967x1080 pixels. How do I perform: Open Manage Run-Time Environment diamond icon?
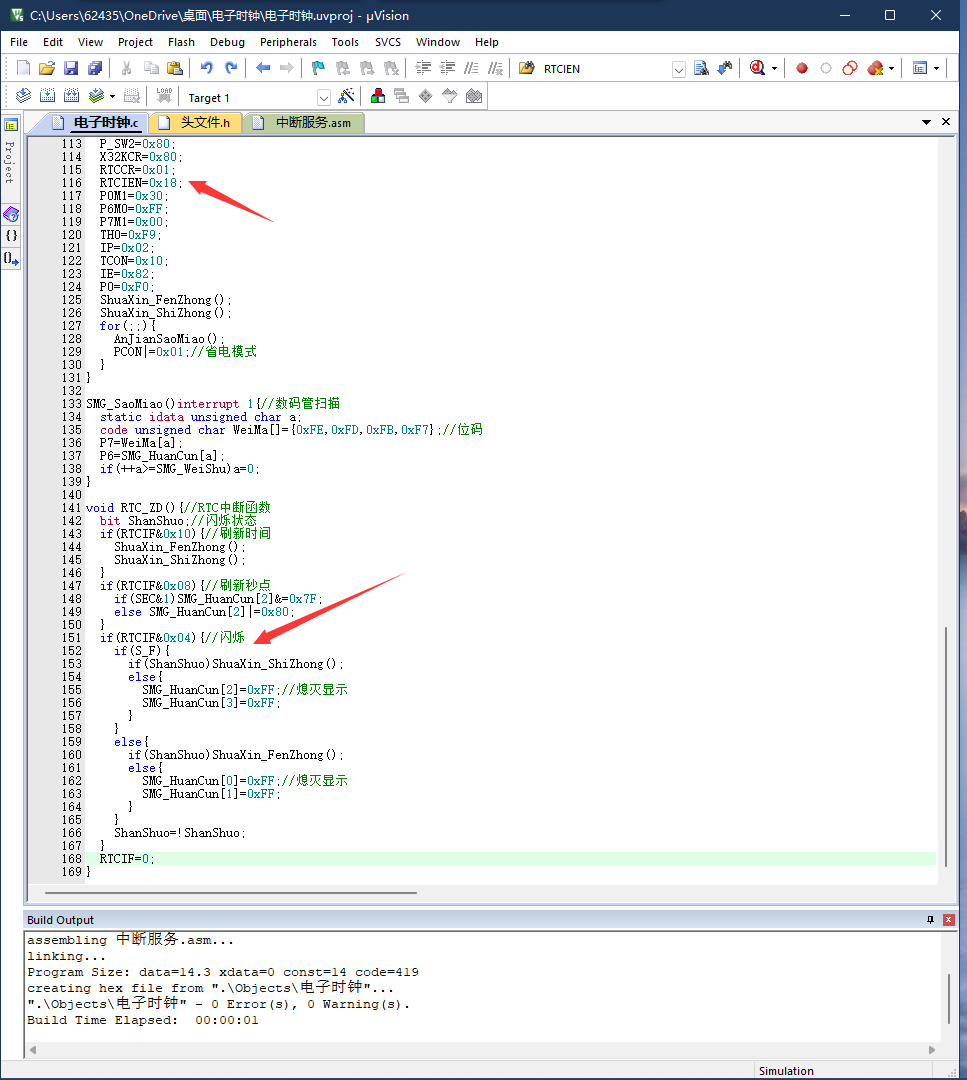426,96
